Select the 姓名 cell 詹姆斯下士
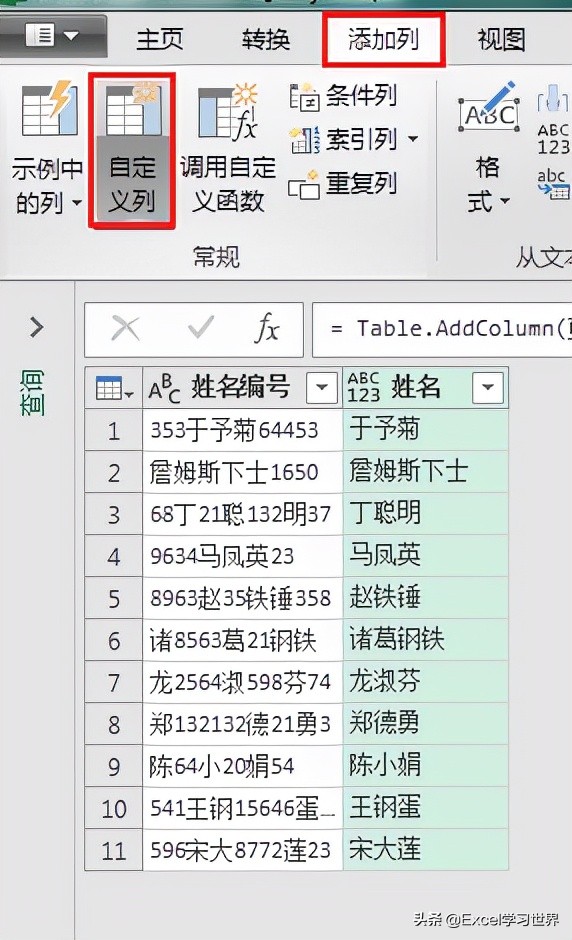The height and width of the screenshot is (940, 572). click(425, 472)
